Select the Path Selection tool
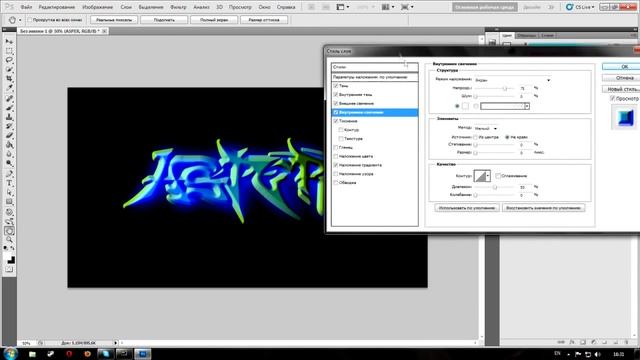 pos(9,193)
